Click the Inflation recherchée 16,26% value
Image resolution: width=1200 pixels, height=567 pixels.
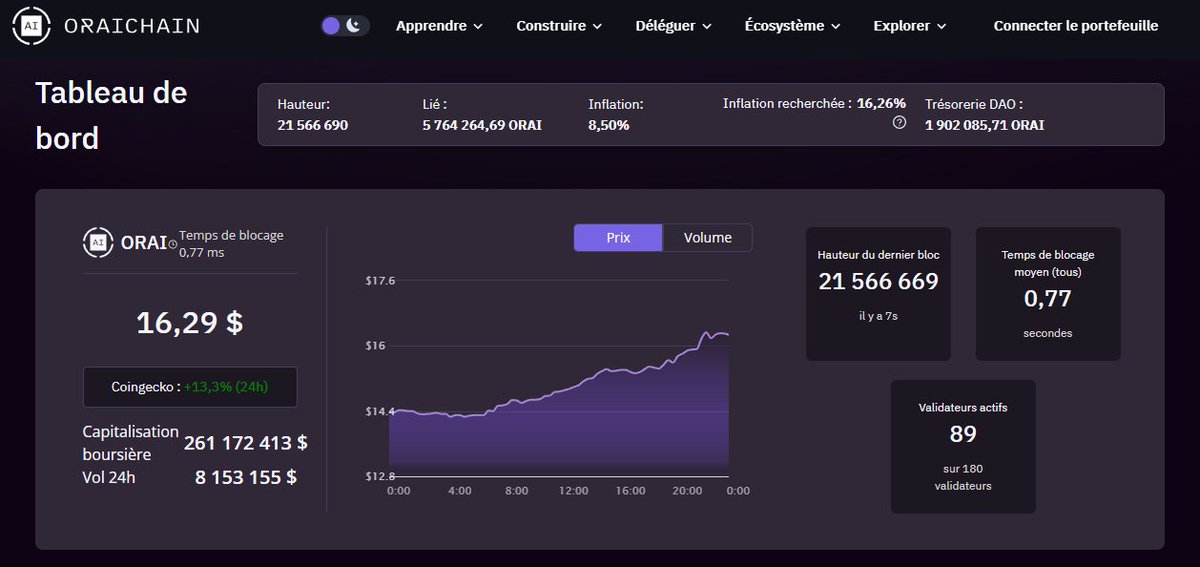click(881, 103)
